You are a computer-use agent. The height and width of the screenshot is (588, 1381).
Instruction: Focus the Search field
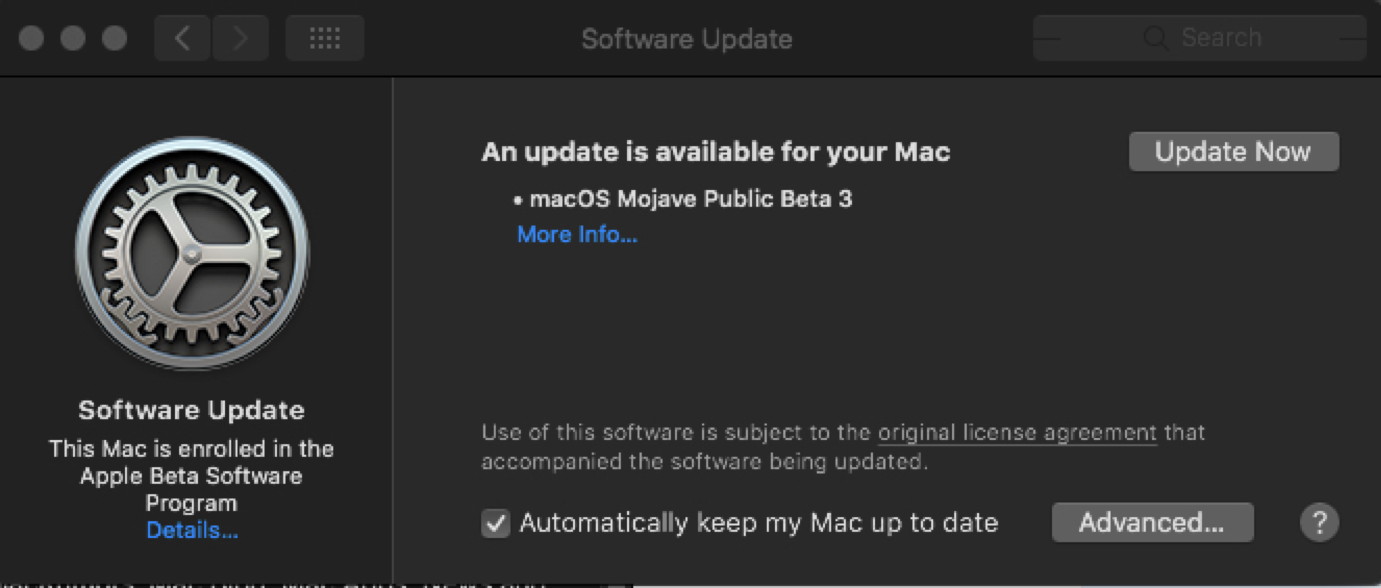point(1200,39)
